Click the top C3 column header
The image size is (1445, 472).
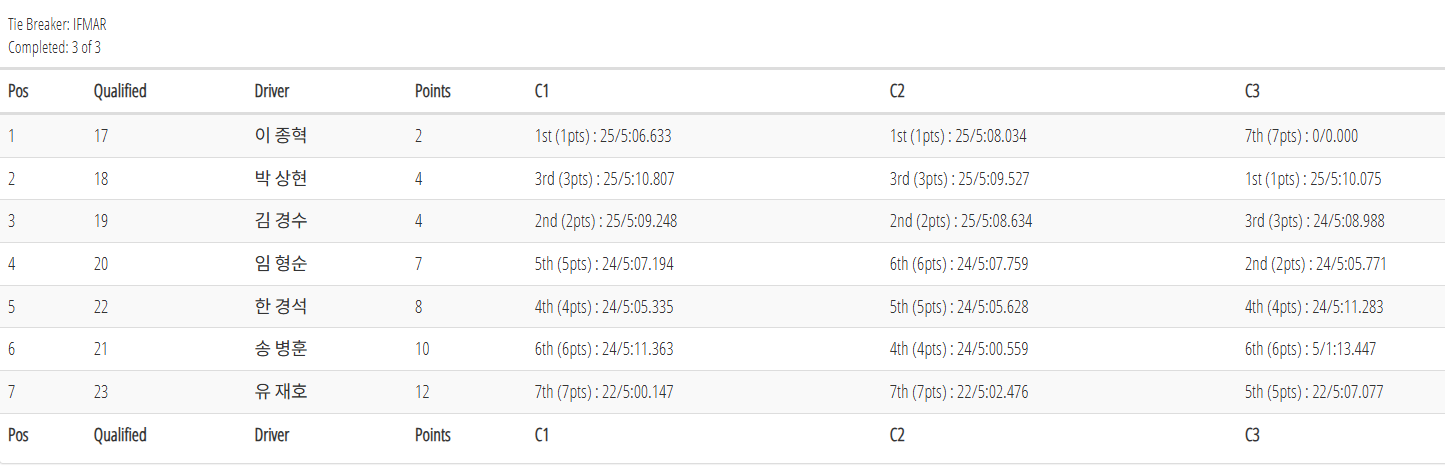tap(1252, 91)
